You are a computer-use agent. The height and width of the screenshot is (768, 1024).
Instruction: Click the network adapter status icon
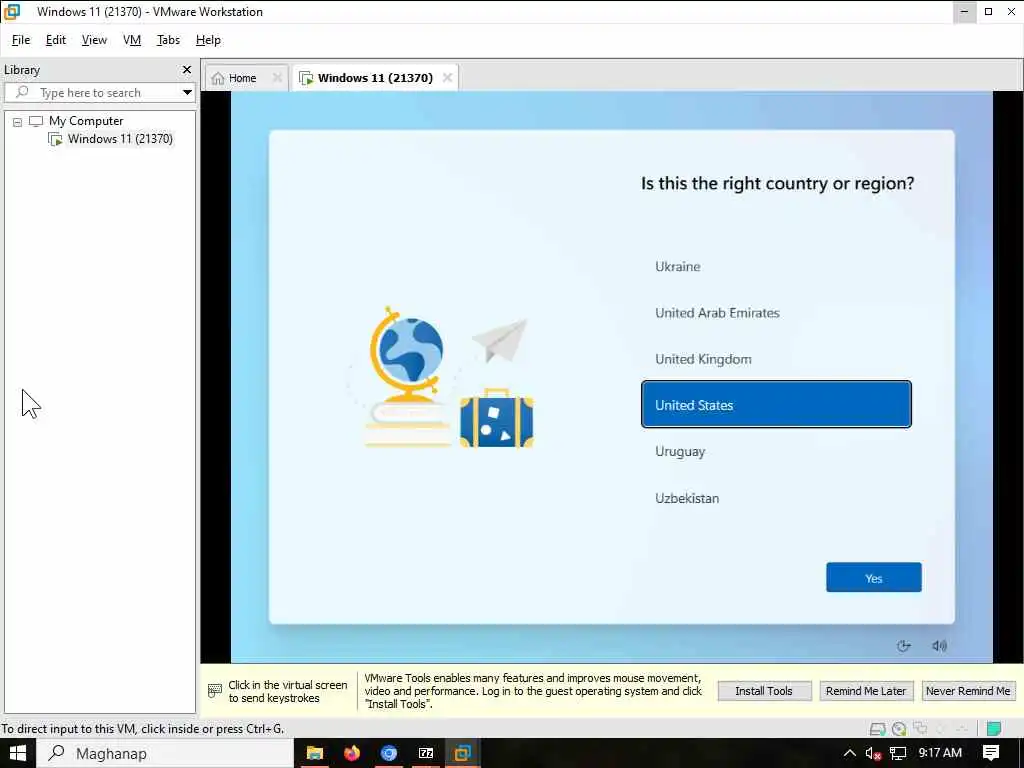tap(921, 729)
